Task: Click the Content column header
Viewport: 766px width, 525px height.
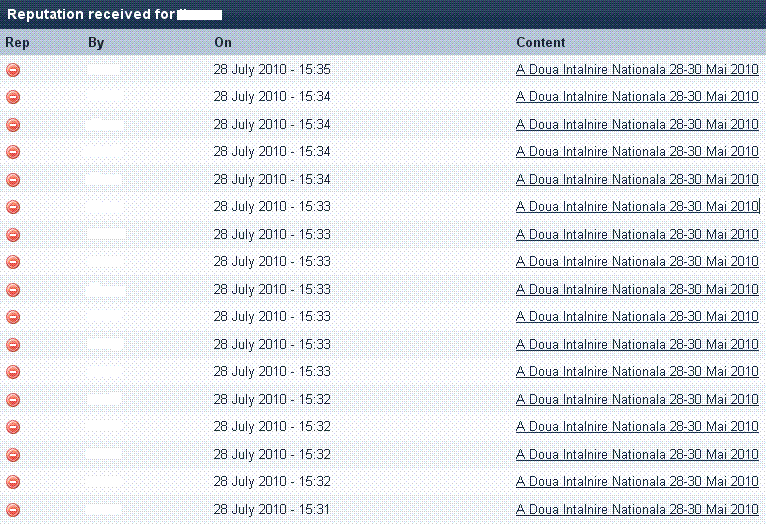Action: (x=540, y=43)
